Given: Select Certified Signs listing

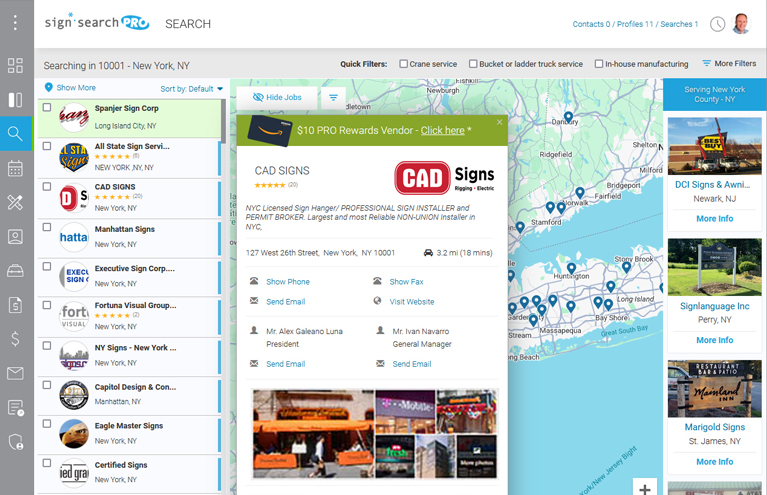Looking at the screenshot, I should click(x=130, y=473).
